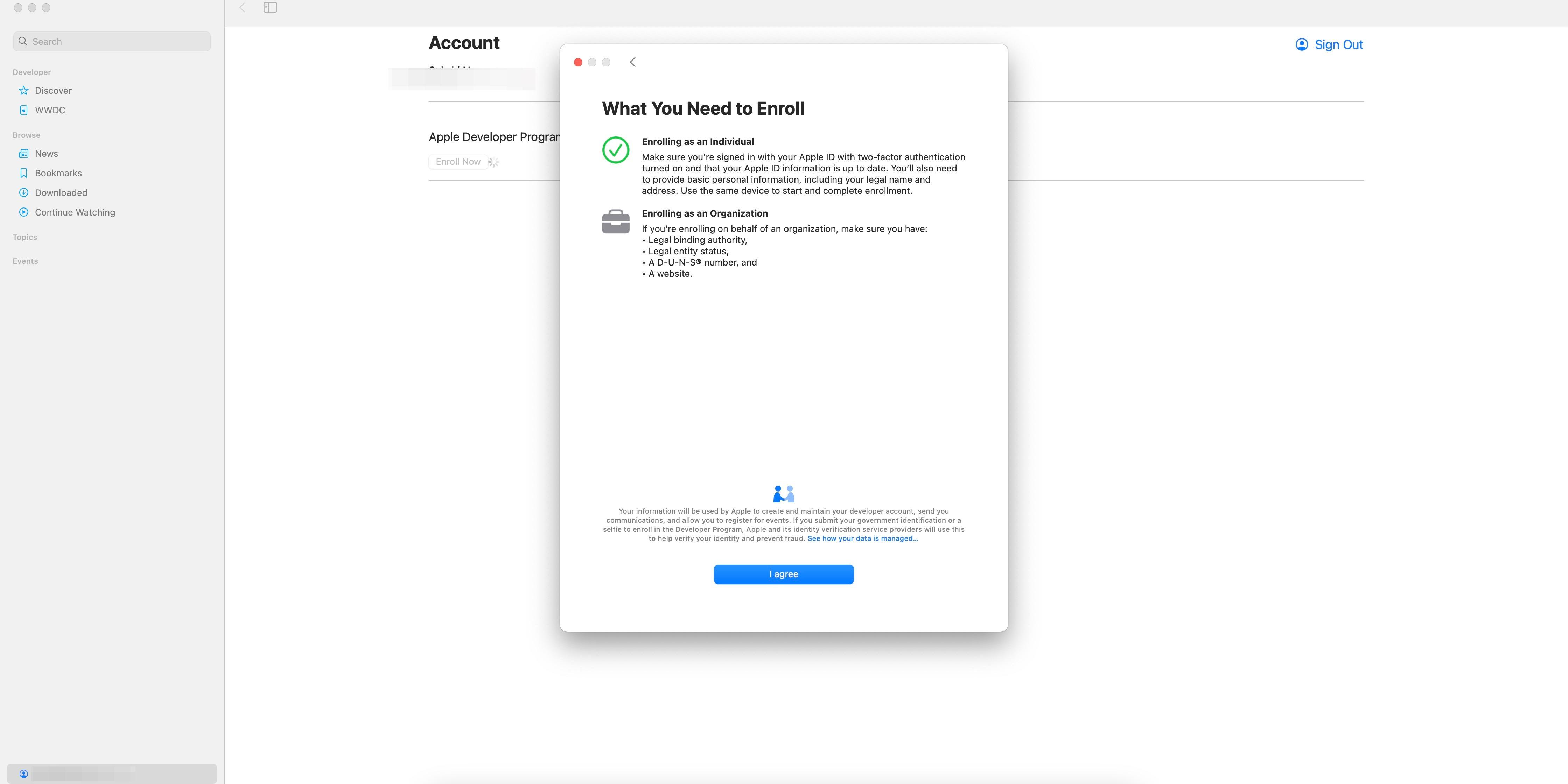
Task: Click the green checkmark individual icon
Action: (x=615, y=150)
